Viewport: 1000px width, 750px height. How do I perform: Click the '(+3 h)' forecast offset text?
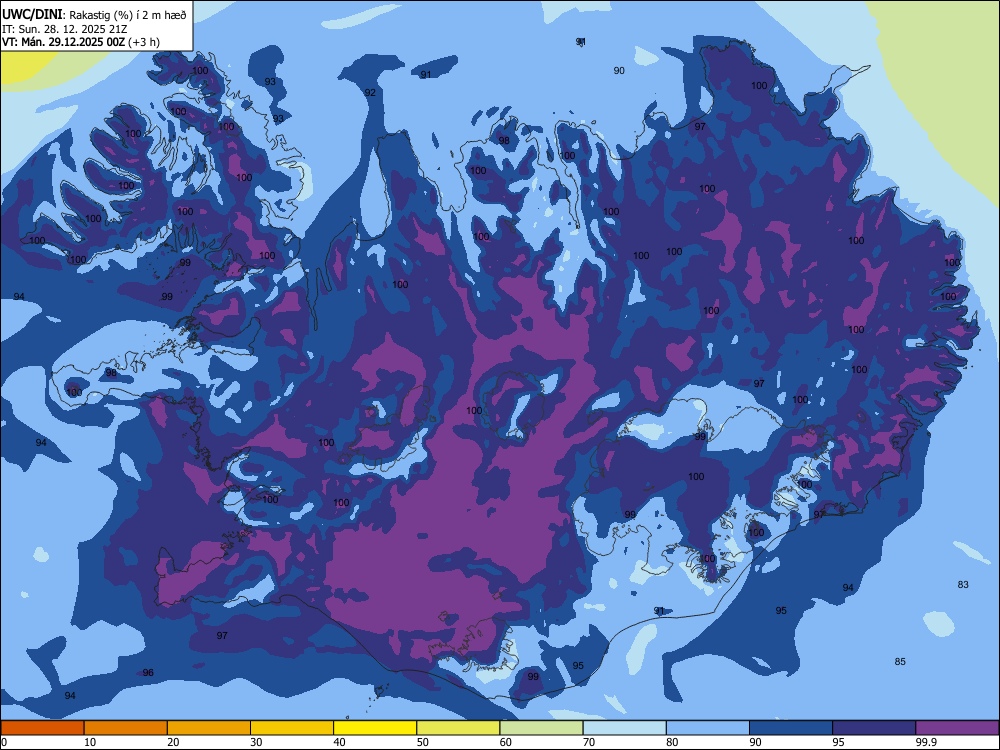coord(144,42)
